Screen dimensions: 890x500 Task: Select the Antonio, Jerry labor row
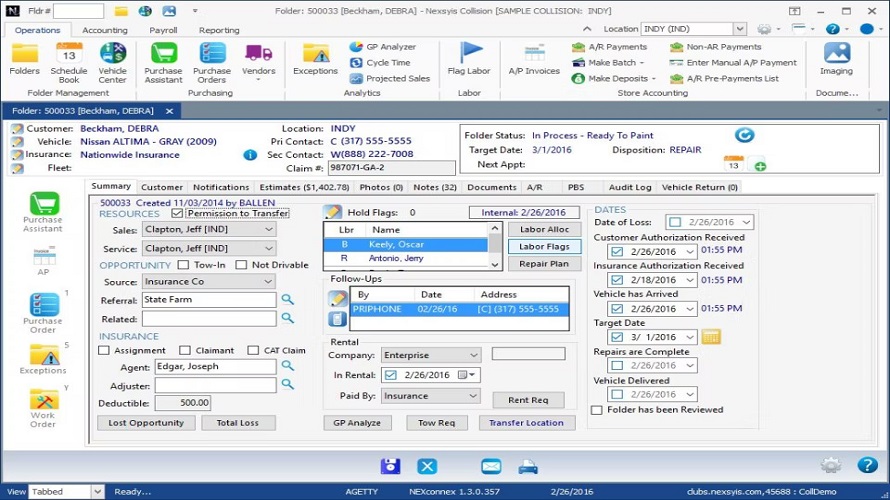tap(405, 258)
